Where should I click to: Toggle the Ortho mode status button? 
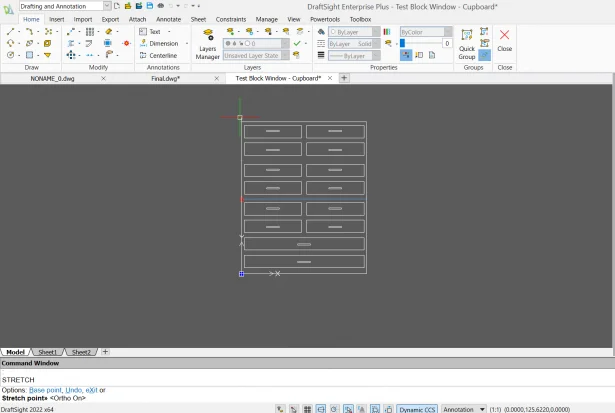pos(320,409)
